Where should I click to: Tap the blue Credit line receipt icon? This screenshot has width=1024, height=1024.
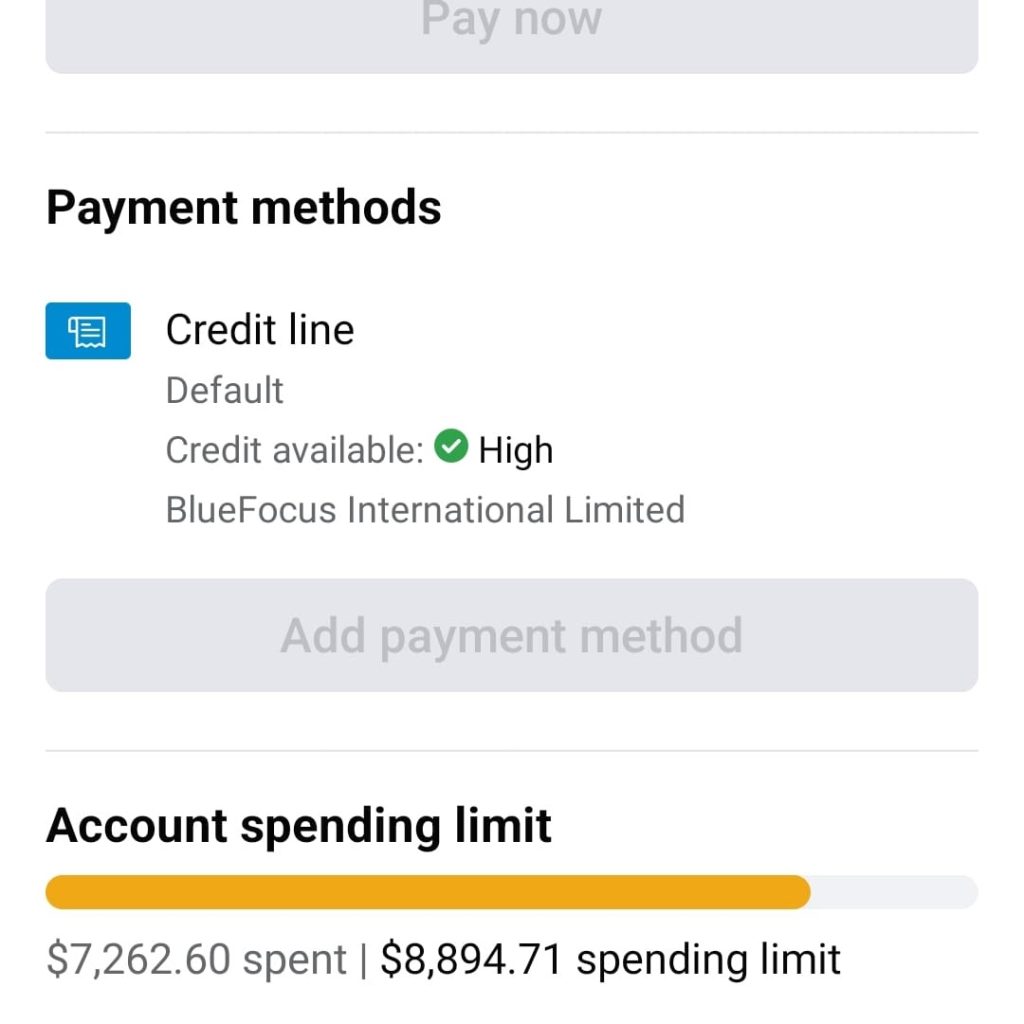click(x=88, y=330)
